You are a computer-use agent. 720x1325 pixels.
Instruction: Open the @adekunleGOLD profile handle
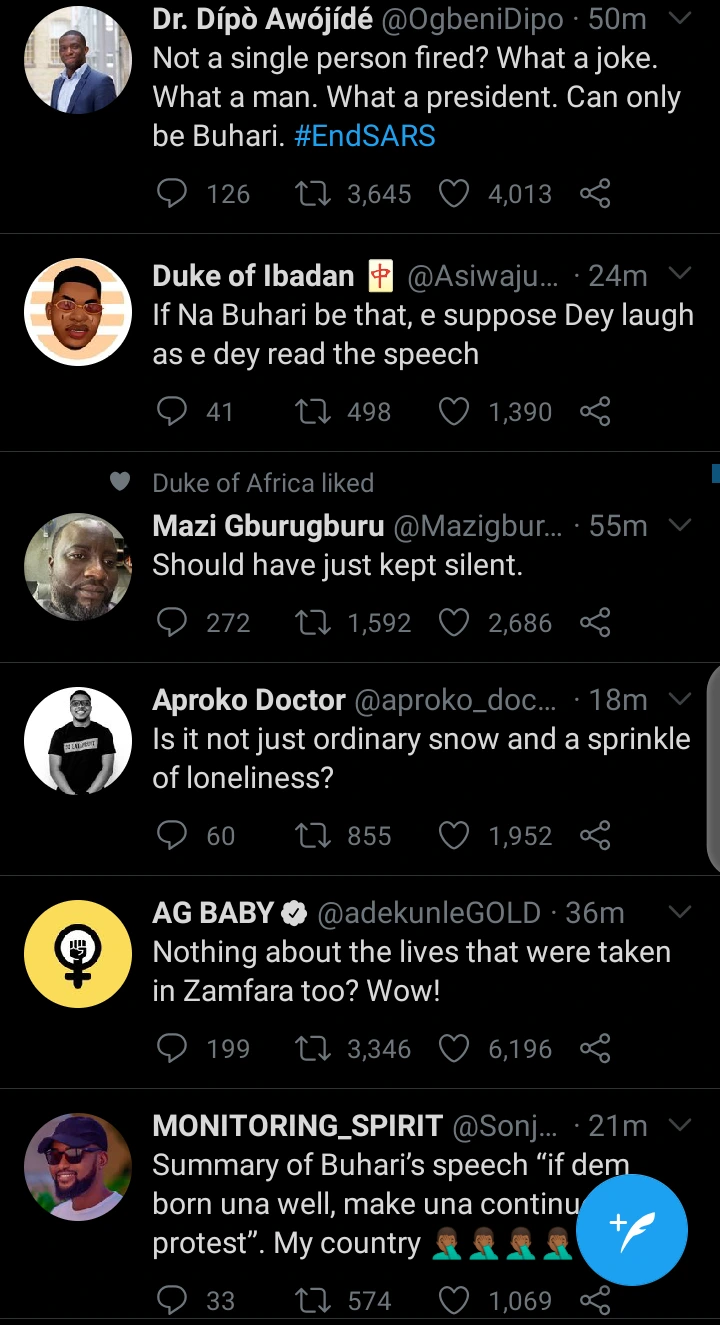[428, 913]
